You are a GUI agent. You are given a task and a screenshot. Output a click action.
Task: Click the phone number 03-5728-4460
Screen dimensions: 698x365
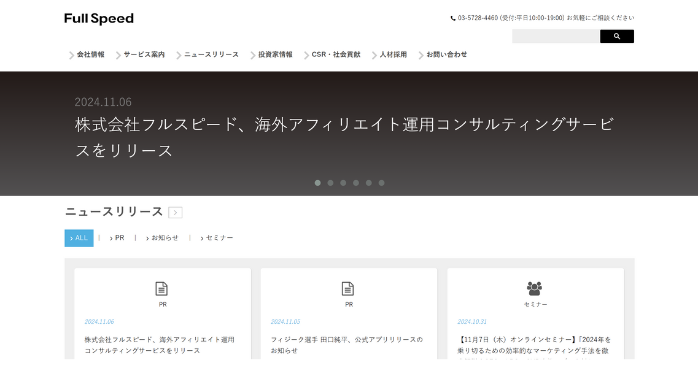pyautogui.click(x=478, y=18)
